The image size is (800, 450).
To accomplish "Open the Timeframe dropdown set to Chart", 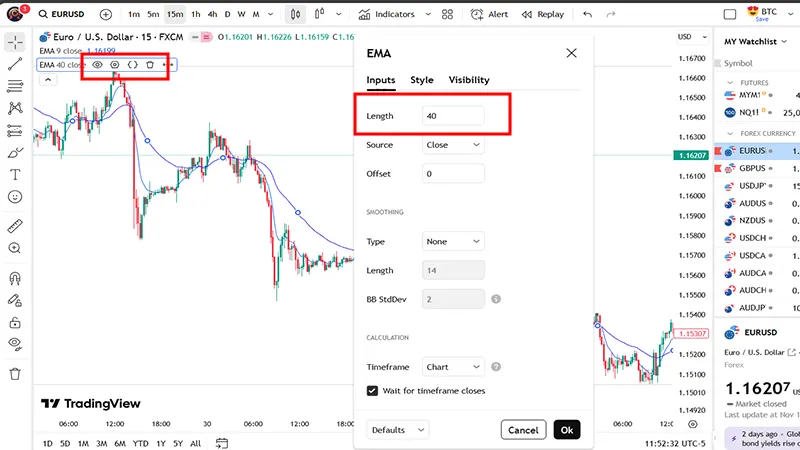I will [453, 367].
